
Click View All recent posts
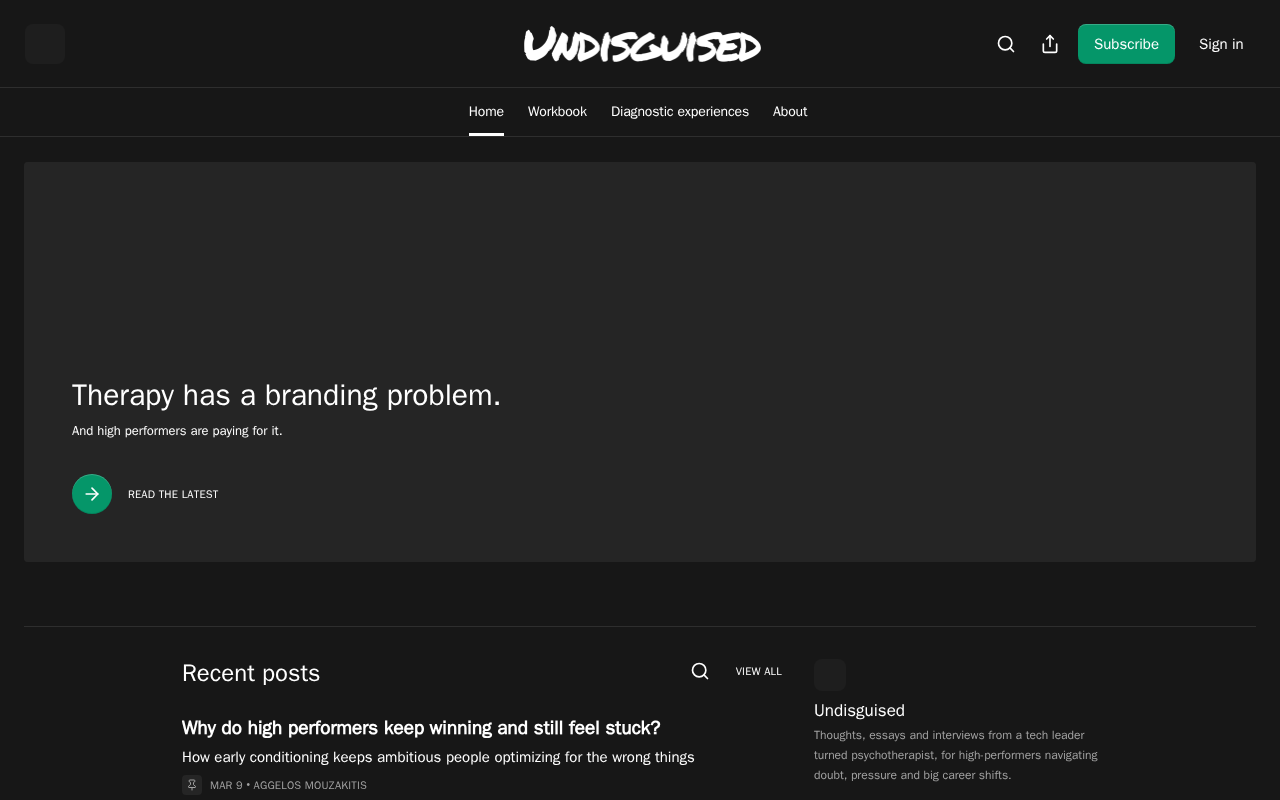pos(759,671)
